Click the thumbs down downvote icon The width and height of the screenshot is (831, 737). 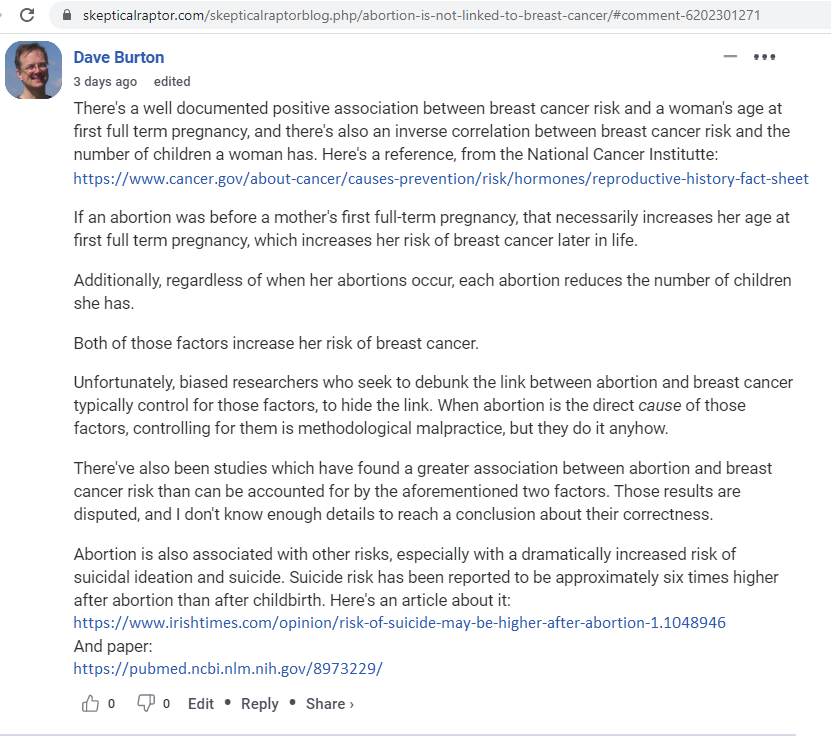tap(146, 703)
